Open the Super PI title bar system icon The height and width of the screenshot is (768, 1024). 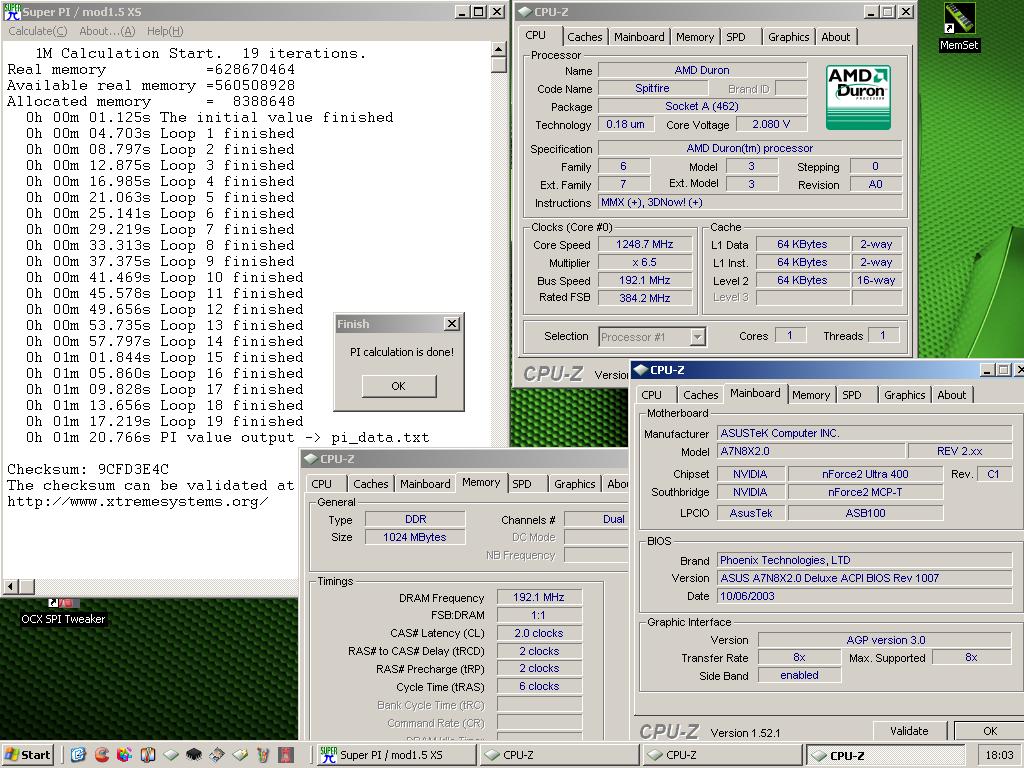click(x=12, y=12)
